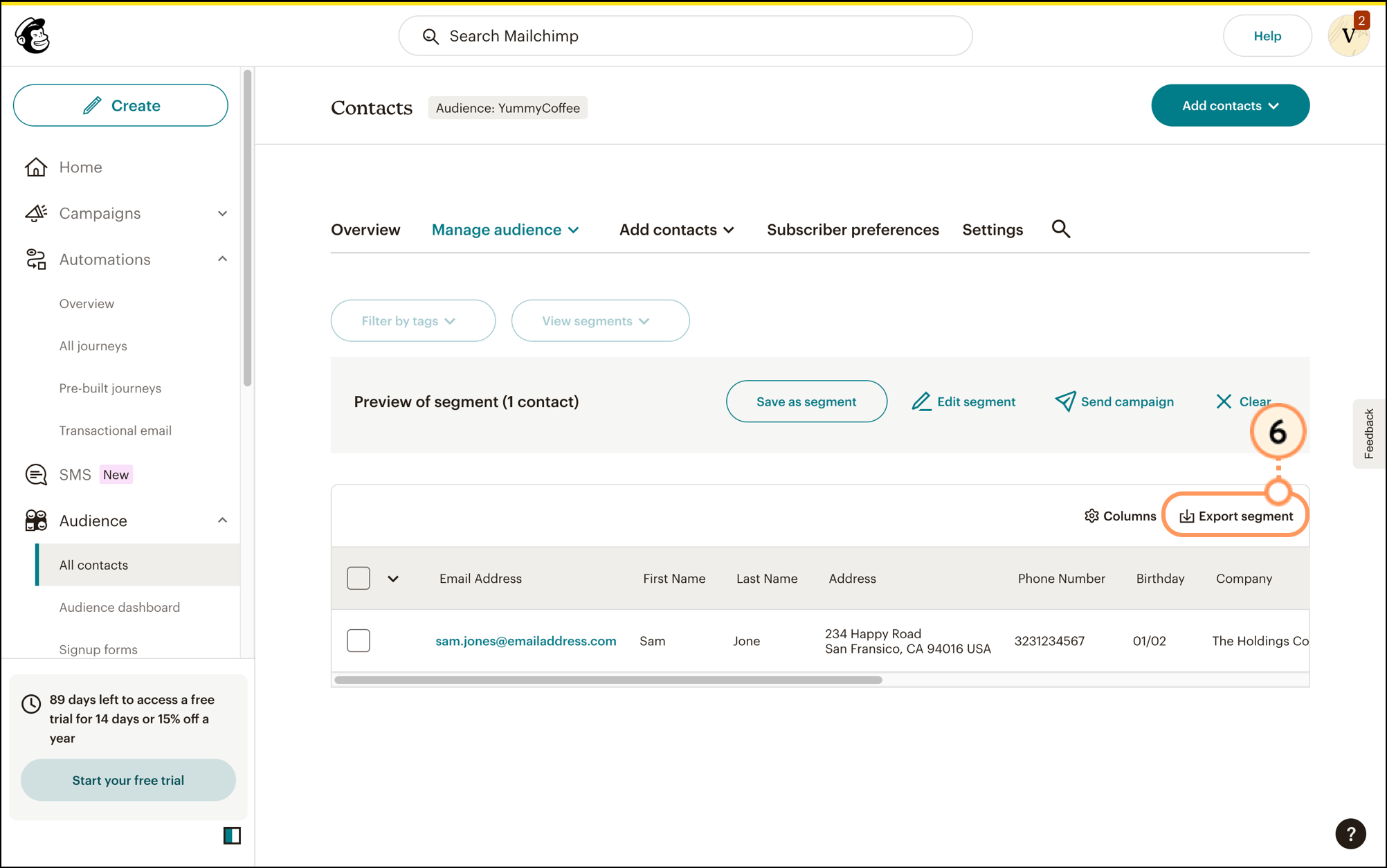Open the Filter by tags dropdown
The image size is (1387, 868).
413,320
